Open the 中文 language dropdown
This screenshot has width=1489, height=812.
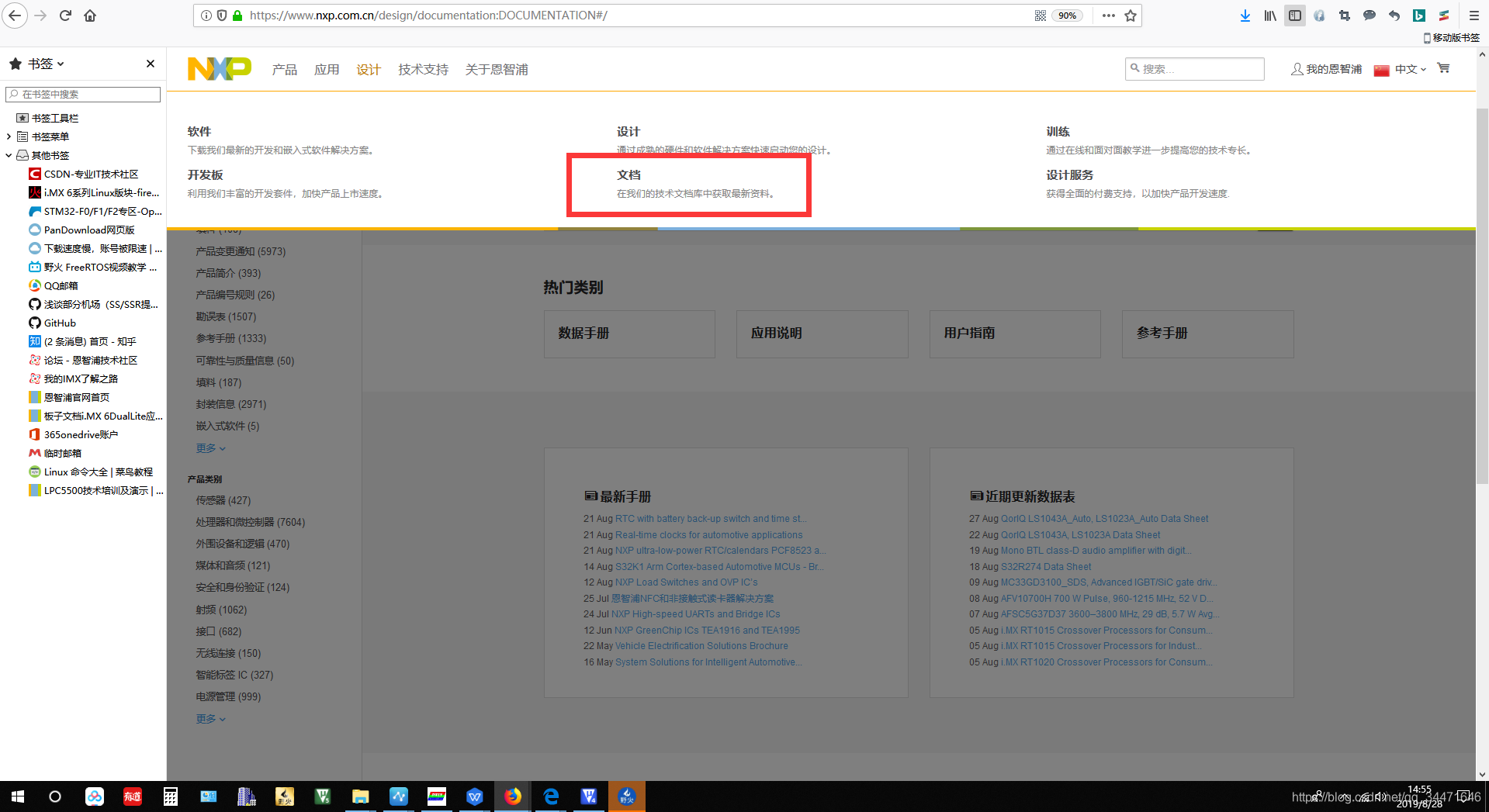coord(1404,68)
